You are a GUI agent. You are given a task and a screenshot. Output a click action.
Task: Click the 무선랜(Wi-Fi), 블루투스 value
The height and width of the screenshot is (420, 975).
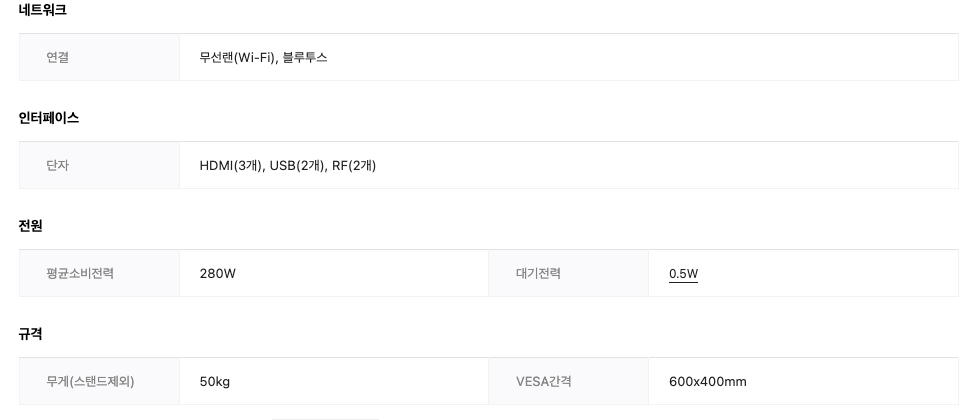click(x=263, y=57)
